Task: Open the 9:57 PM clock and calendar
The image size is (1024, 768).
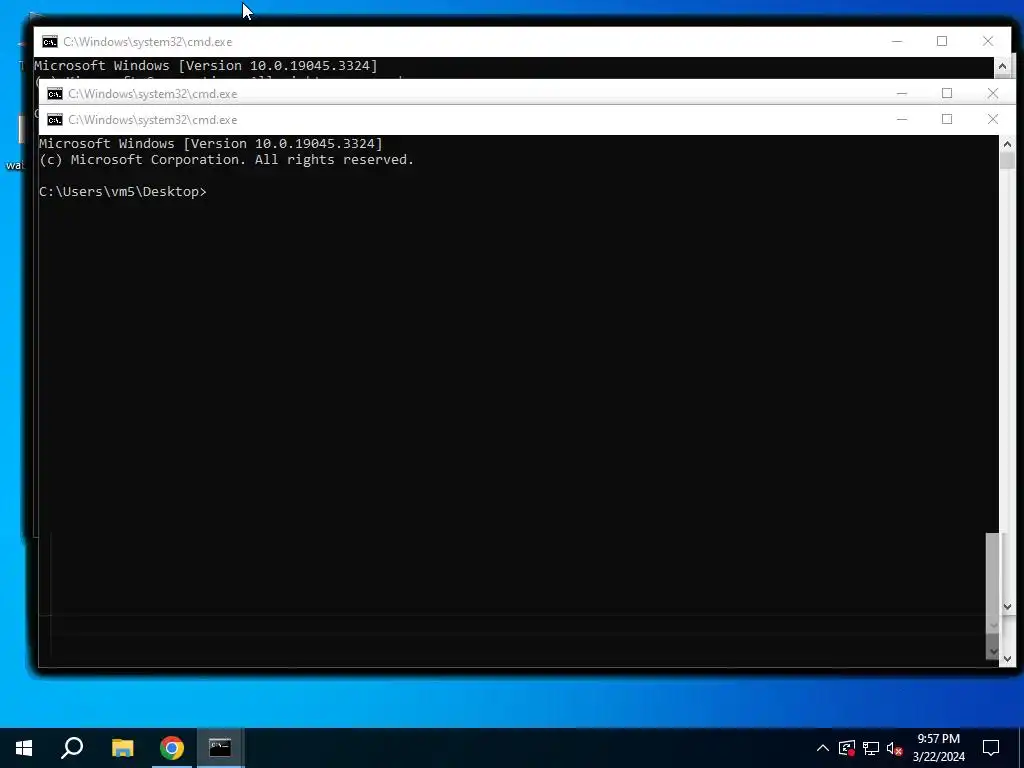Action: tap(938, 748)
